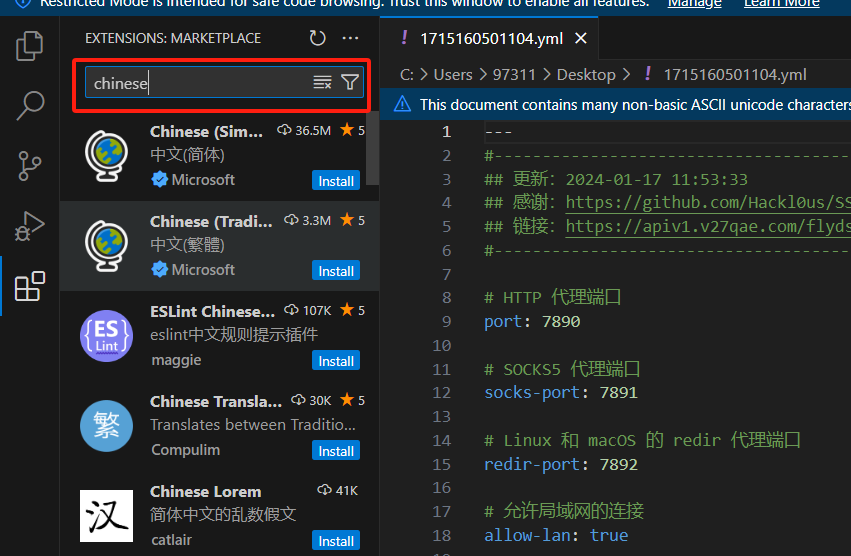Select Chinese Transla... extension title
The image size is (851, 556).
[x=216, y=402]
